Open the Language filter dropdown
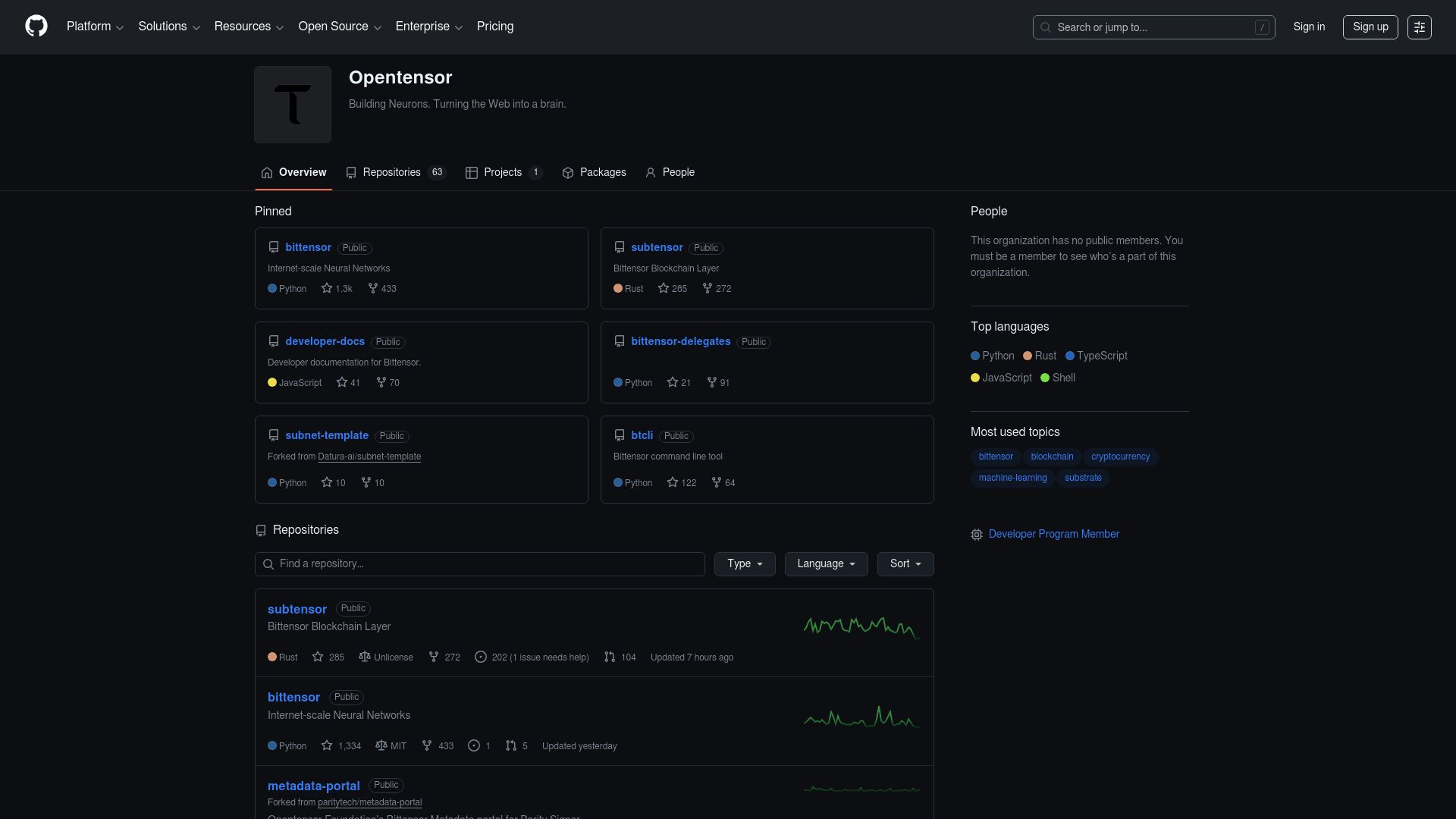Screen dimensions: 1456x819 (x=825, y=564)
